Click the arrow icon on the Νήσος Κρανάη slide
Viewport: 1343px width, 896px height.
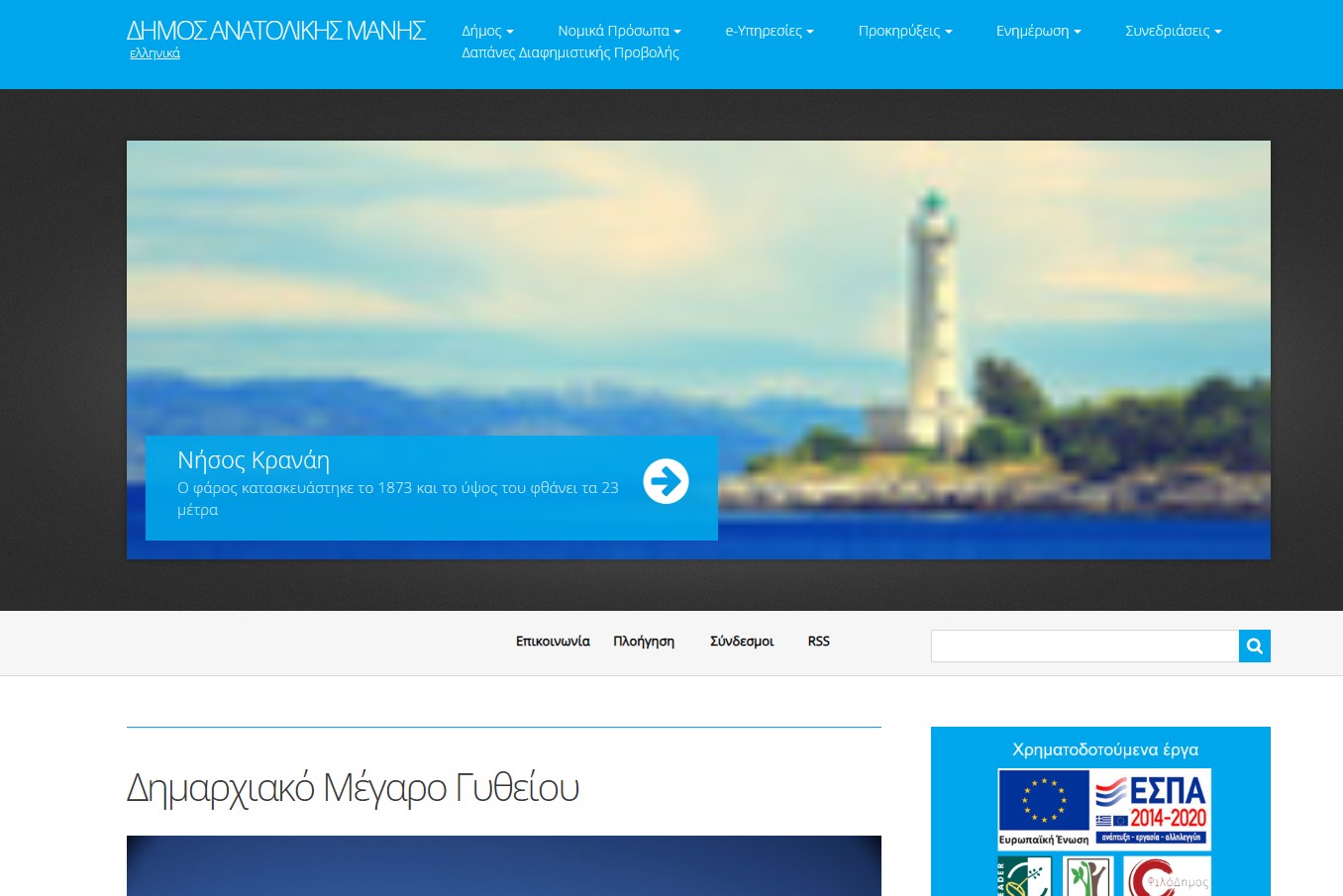666,481
